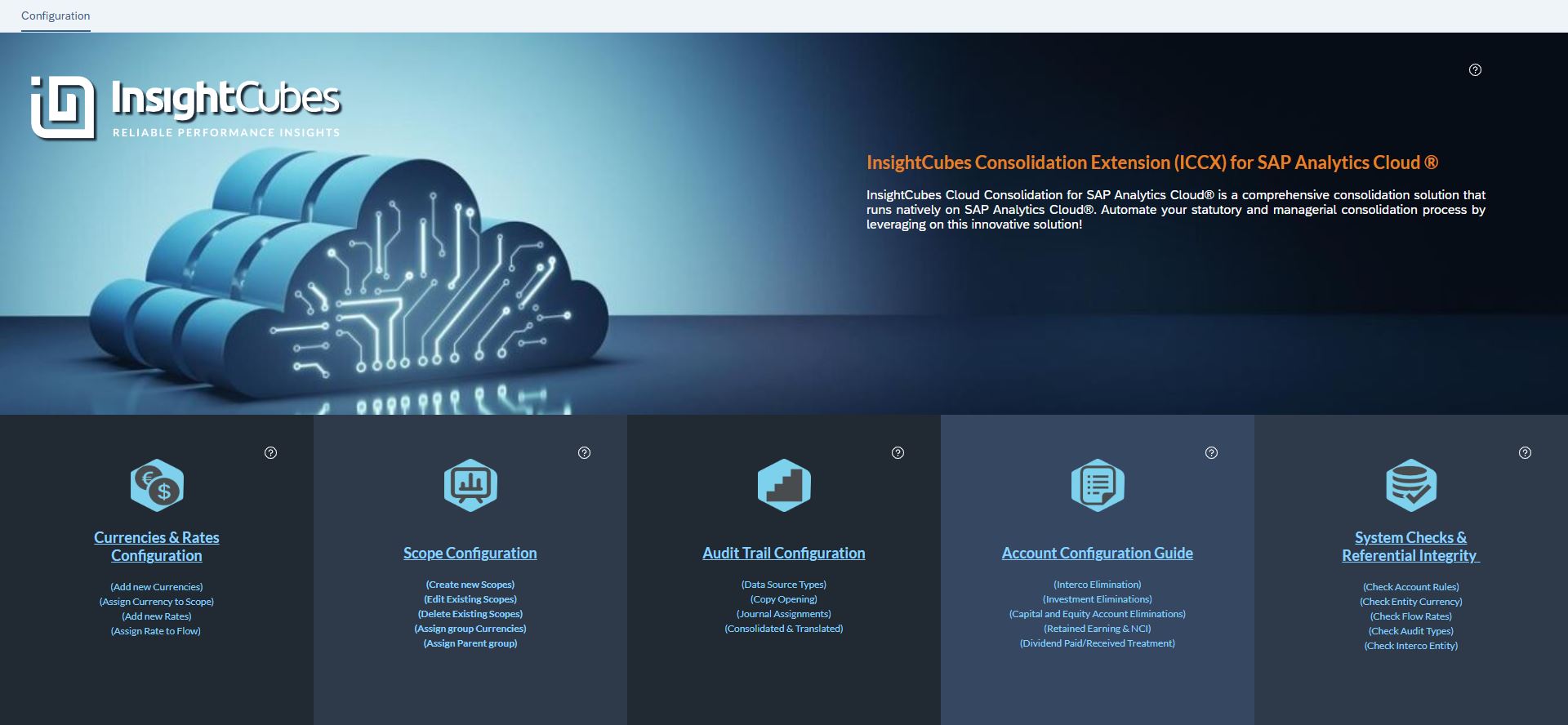
Task: Click '(Retained Earning & NCI)' text
Action: click(1098, 629)
